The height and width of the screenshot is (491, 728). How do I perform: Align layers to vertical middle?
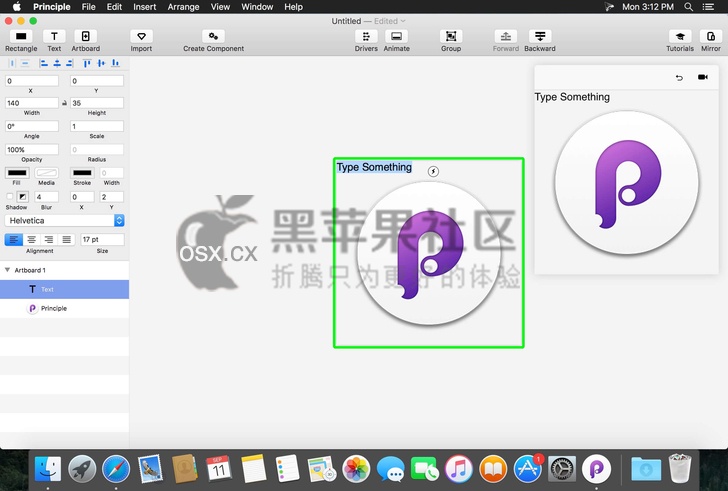click(101, 63)
